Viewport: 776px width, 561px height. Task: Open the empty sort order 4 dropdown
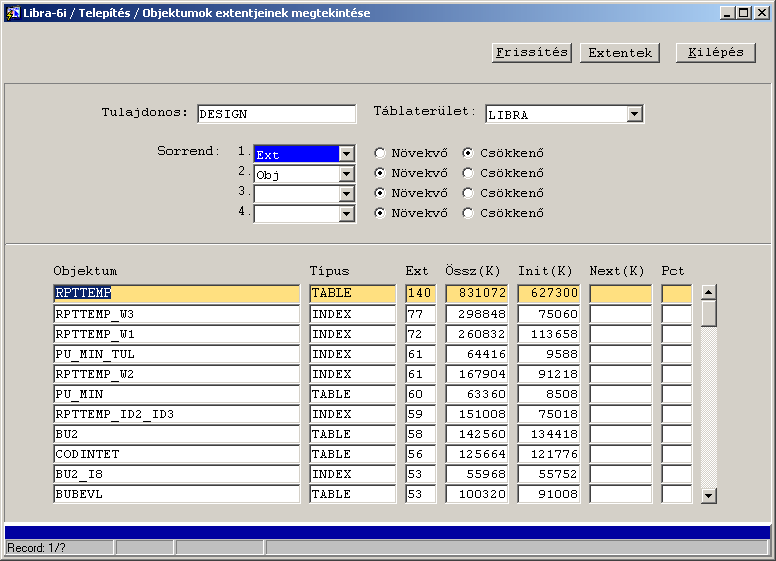346,214
